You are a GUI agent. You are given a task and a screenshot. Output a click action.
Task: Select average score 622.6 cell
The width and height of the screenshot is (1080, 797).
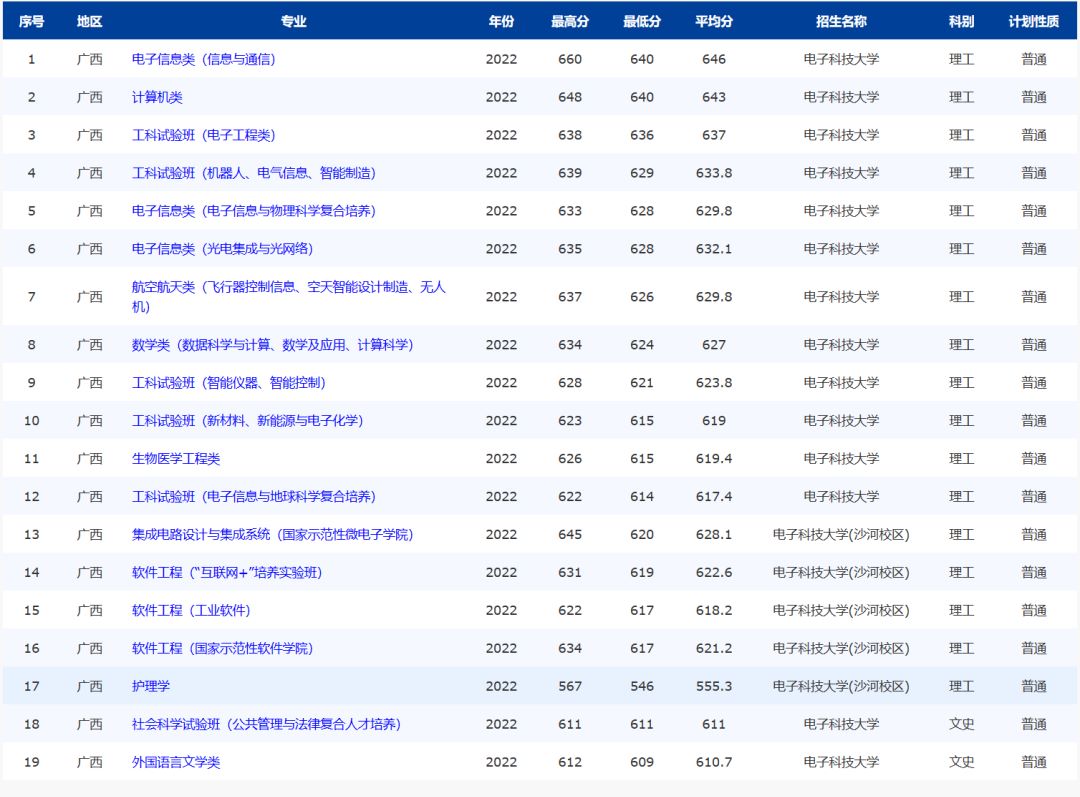coord(714,572)
